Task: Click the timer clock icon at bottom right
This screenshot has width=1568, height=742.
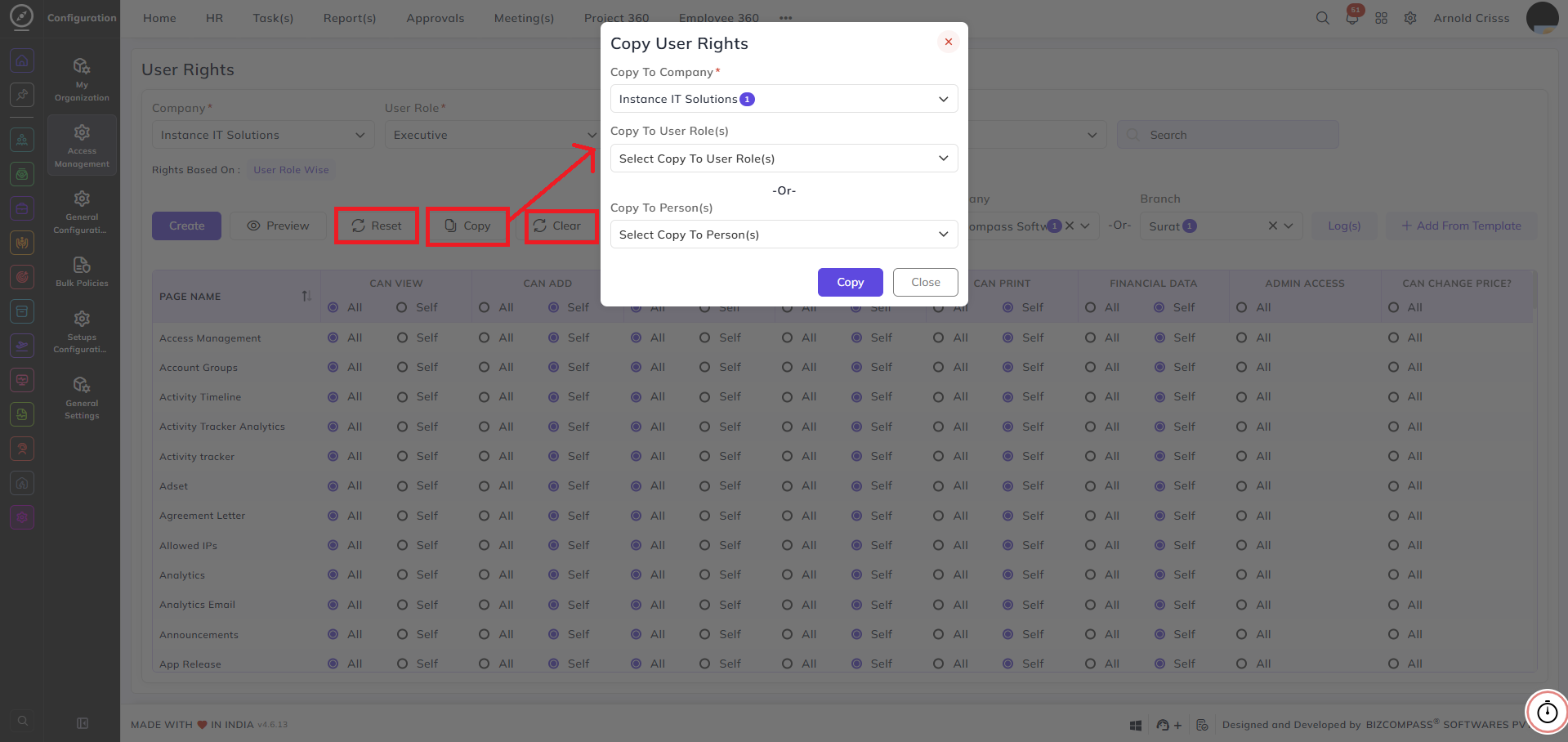Action: point(1548,712)
